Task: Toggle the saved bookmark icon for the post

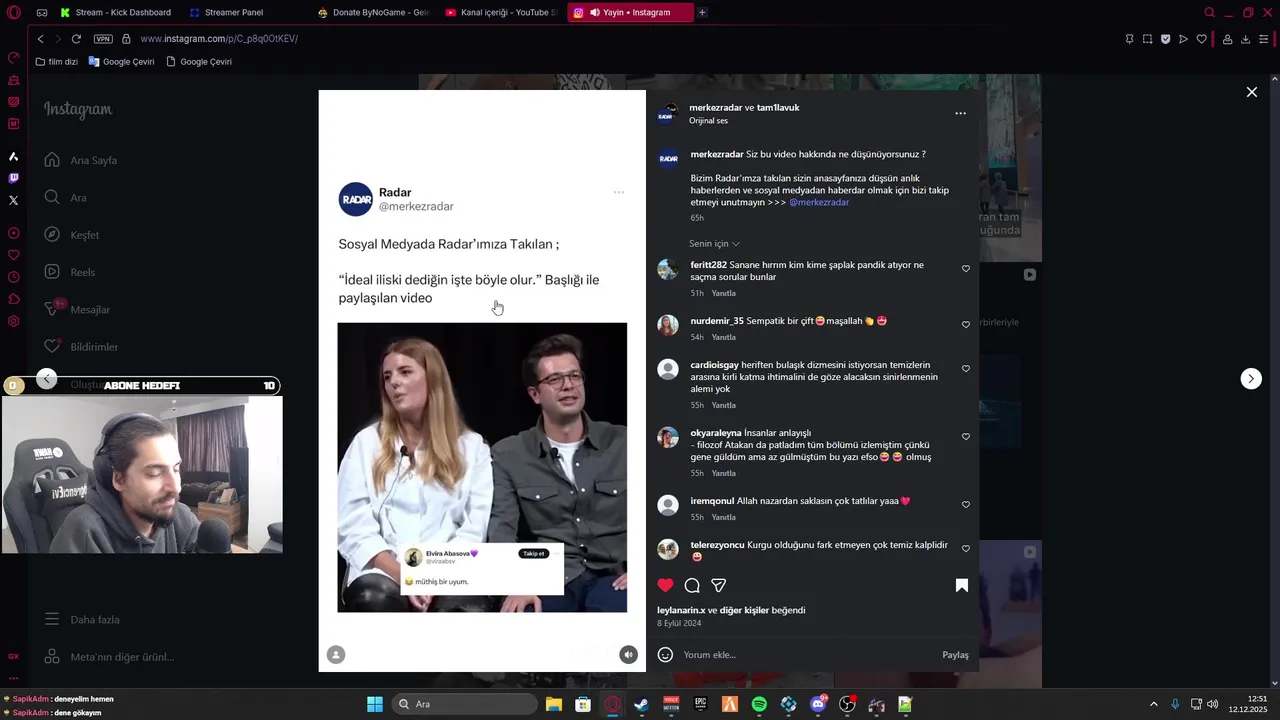Action: (x=962, y=585)
